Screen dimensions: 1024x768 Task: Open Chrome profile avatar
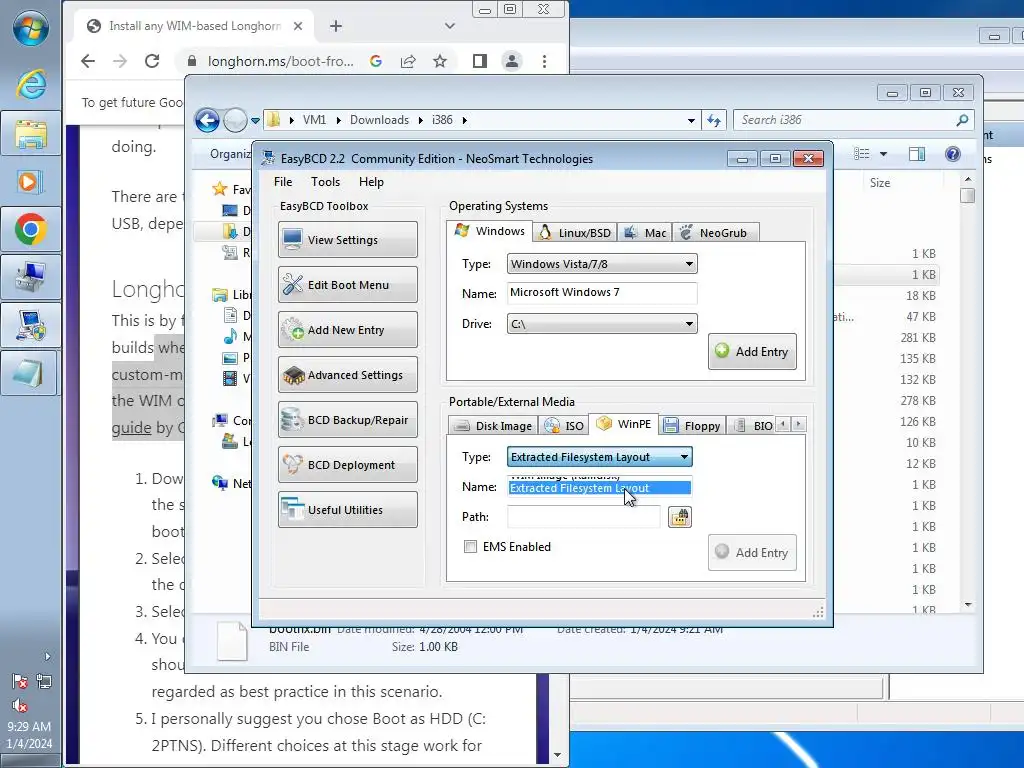(x=512, y=61)
